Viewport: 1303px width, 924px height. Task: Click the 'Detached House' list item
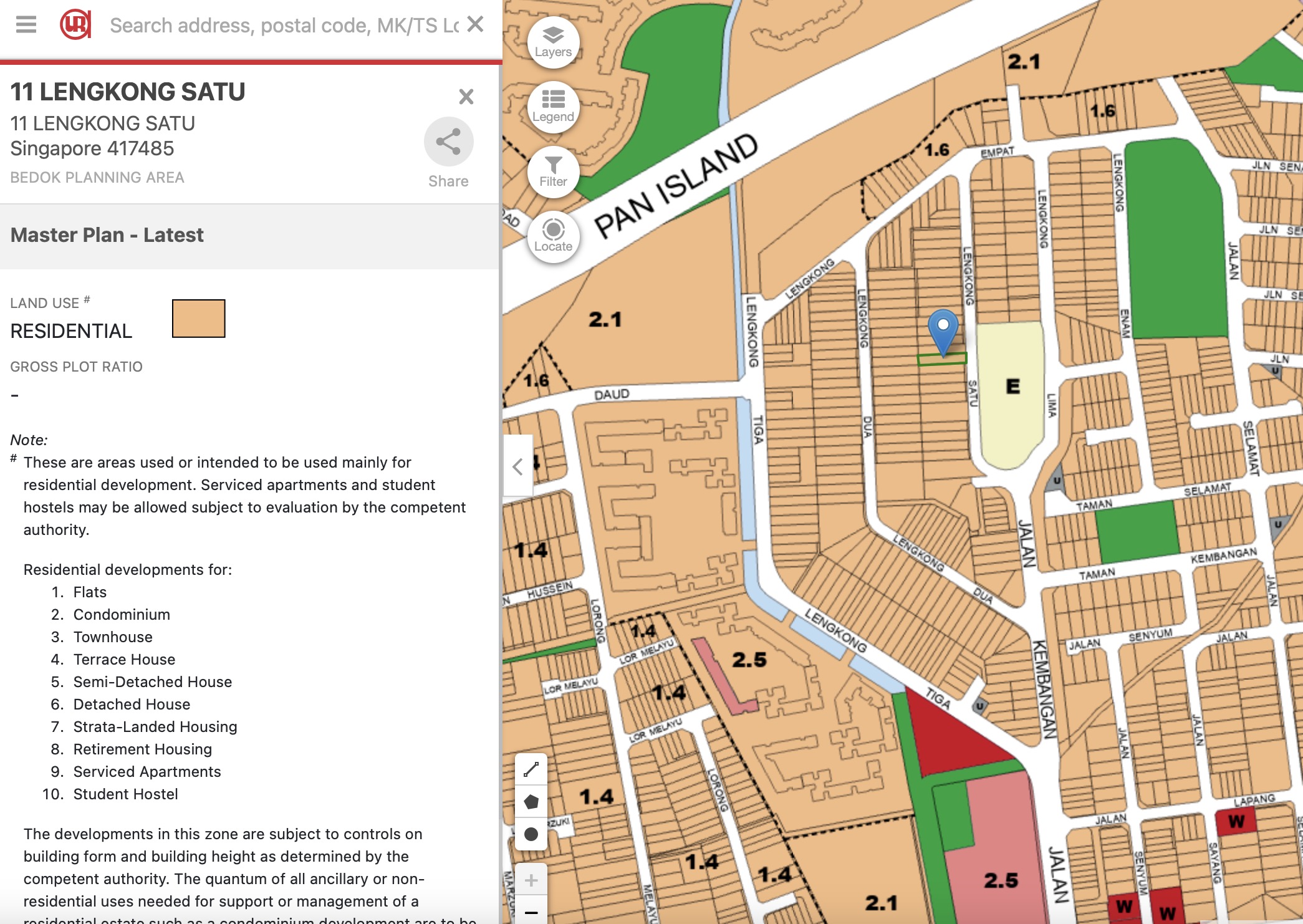[132, 705]
